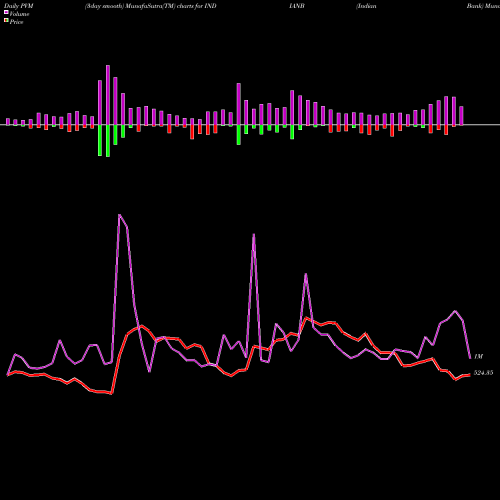This screenshot has width=500, height=500.
Task: Click '(3day smooth) MunafaSutra(TM) charts for IND' text
Action: 150,6
